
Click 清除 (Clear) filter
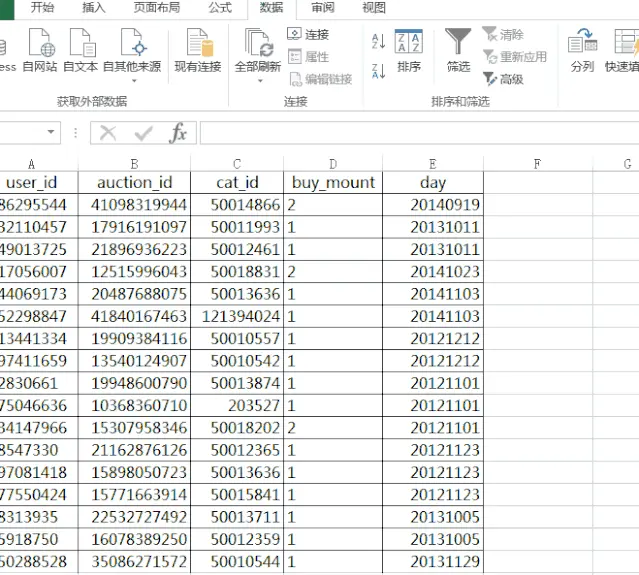click(503, 34)
